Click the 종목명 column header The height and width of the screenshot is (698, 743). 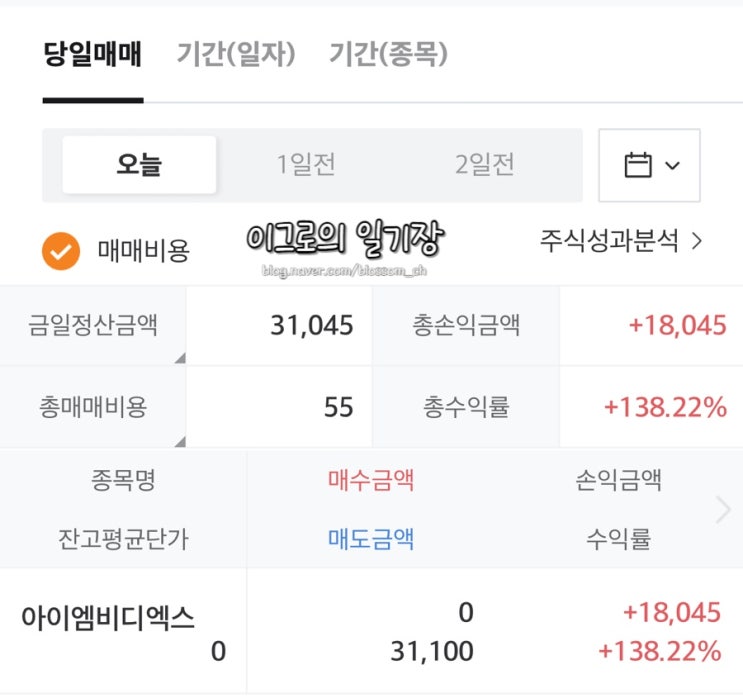coord(123,480)
